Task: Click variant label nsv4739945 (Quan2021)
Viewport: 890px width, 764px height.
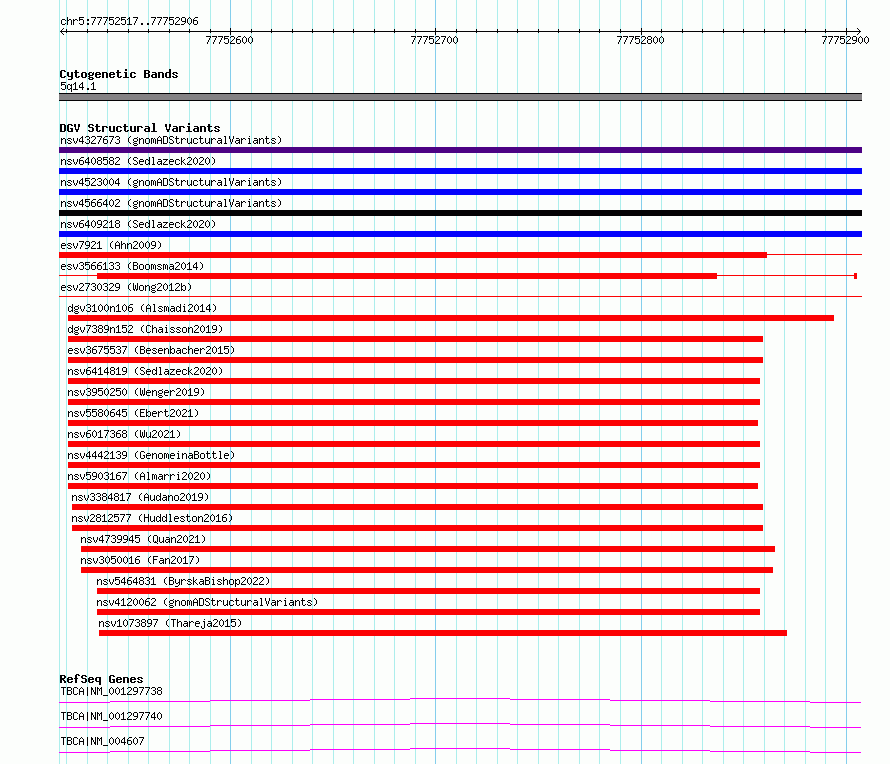Action: pyautogui.click(x=143, y=539)
